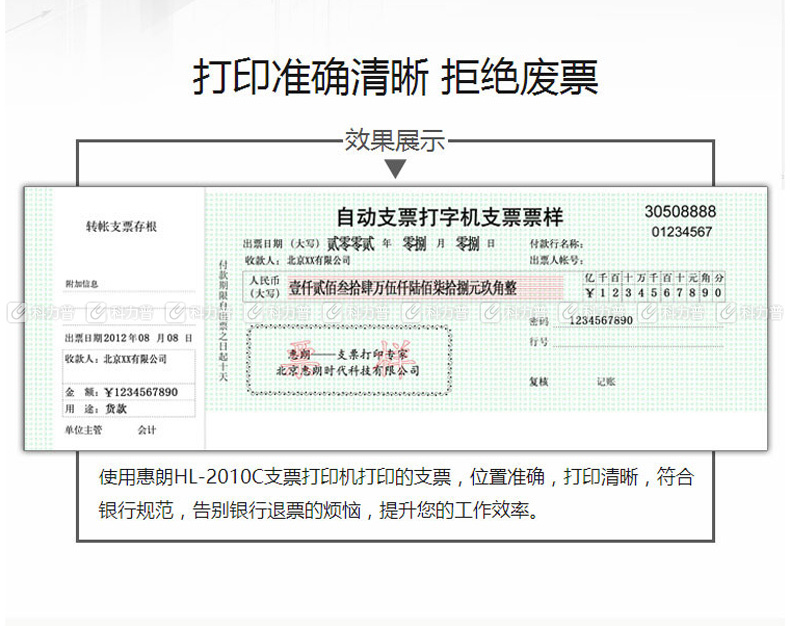This screenshot has height=626, width=790.
Task: Click the label 复核
Action: point(539,382)
